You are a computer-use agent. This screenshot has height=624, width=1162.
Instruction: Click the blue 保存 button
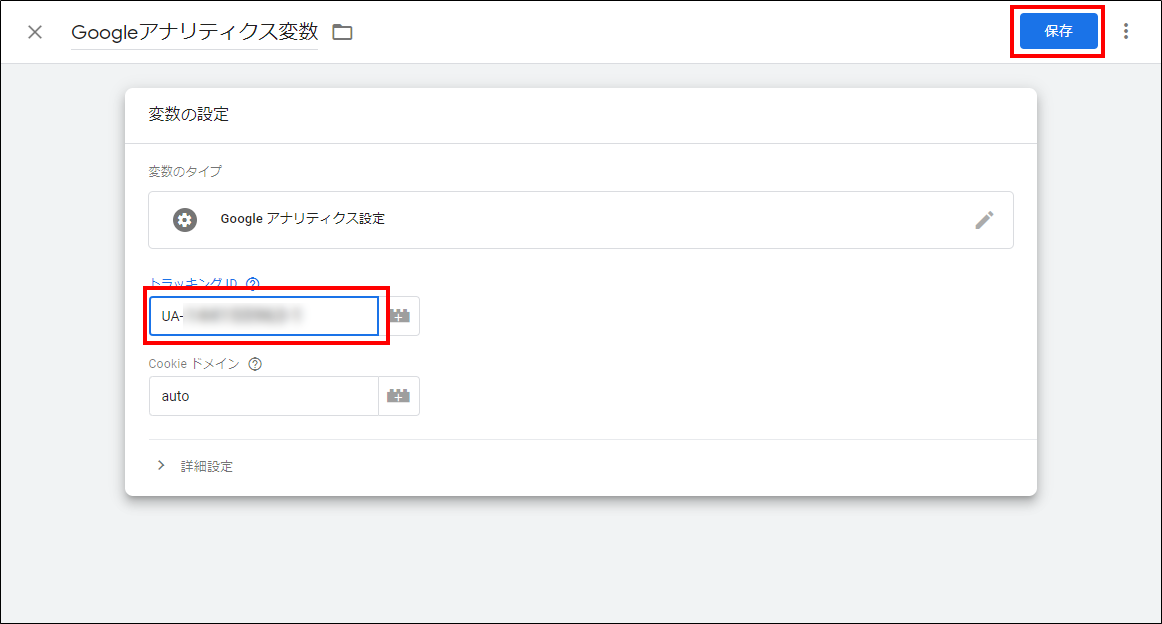(1058, 31)
